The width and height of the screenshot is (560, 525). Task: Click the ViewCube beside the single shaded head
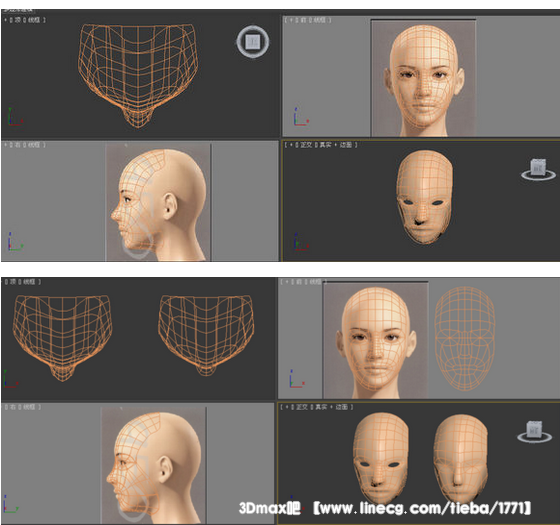click(x=539, y=170)
